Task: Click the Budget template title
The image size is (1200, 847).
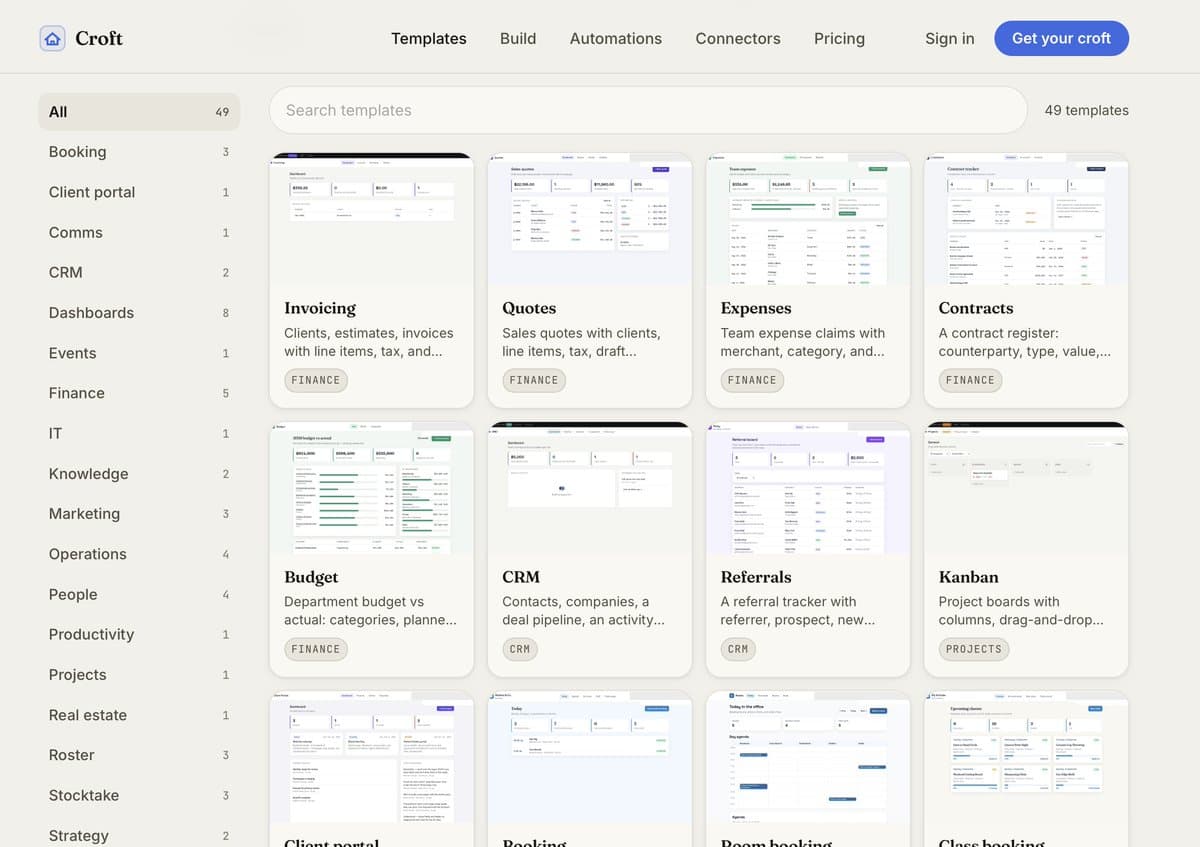Action: pos(311,577)
